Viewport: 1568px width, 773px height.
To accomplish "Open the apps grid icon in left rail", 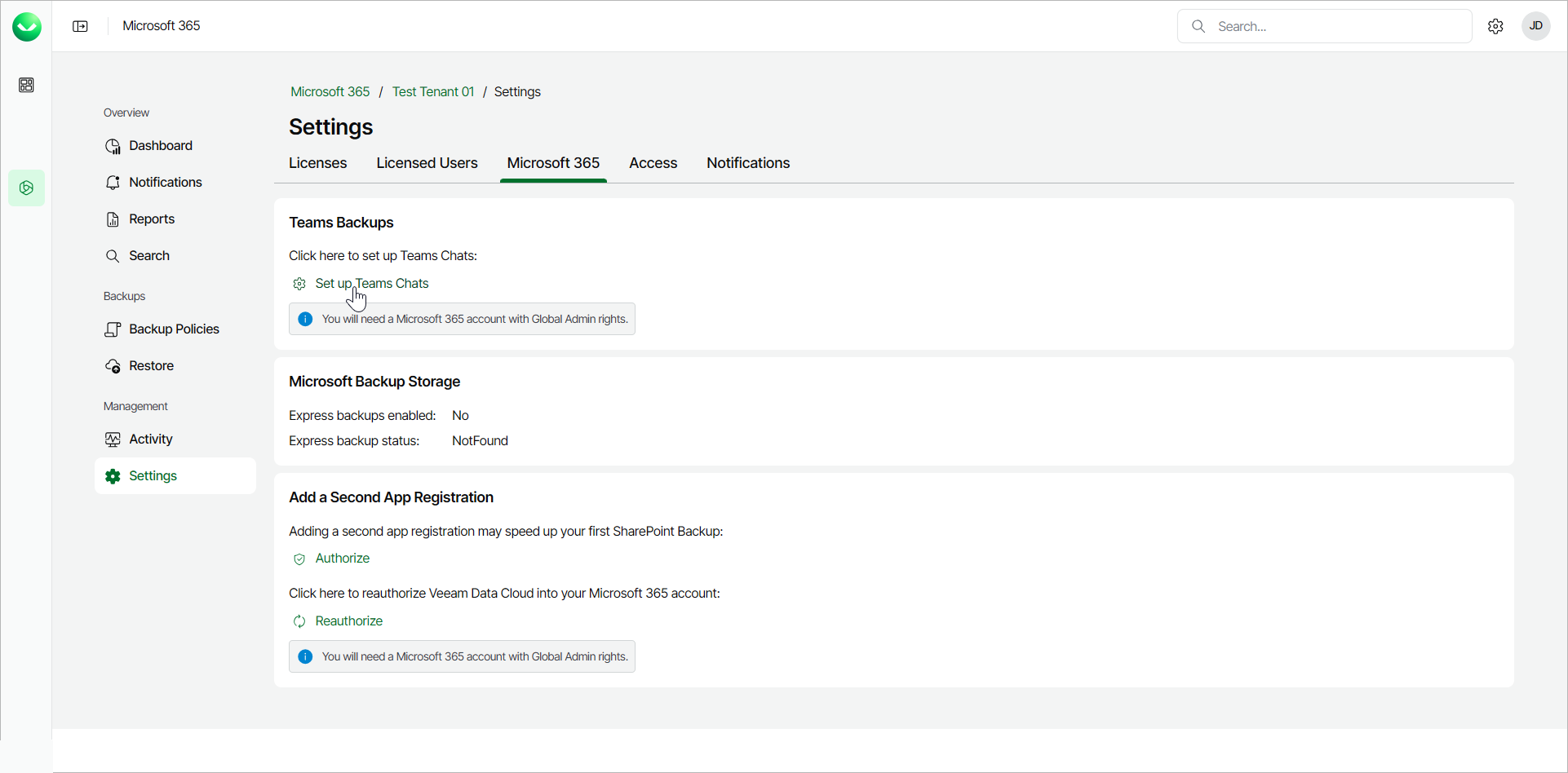I will [x=26, y=86].
